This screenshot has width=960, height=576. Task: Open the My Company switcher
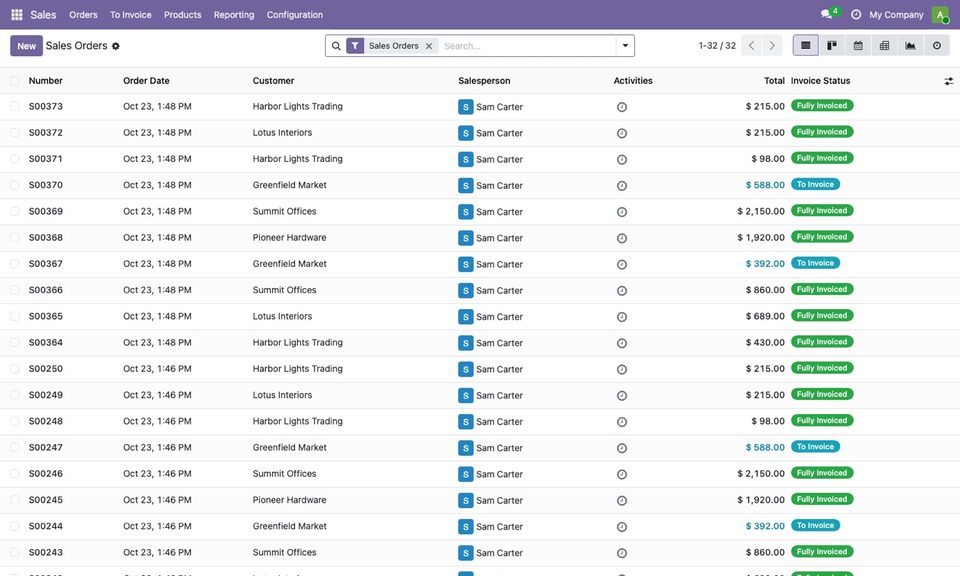pyautogui.click(x=896, y=15)
